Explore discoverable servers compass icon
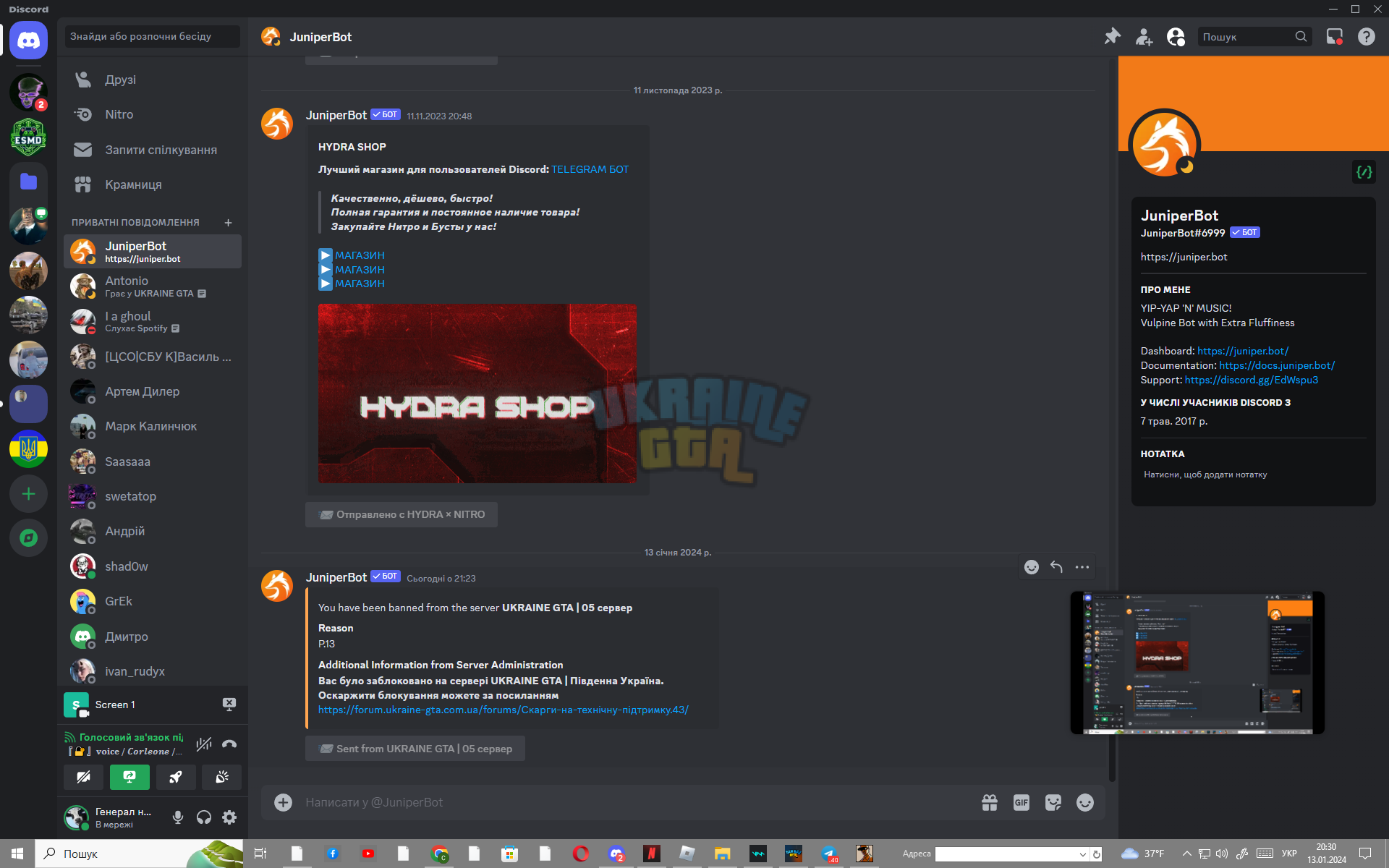Image resolution: width=1389 pixels, height=868 pixels. point(28,537)
